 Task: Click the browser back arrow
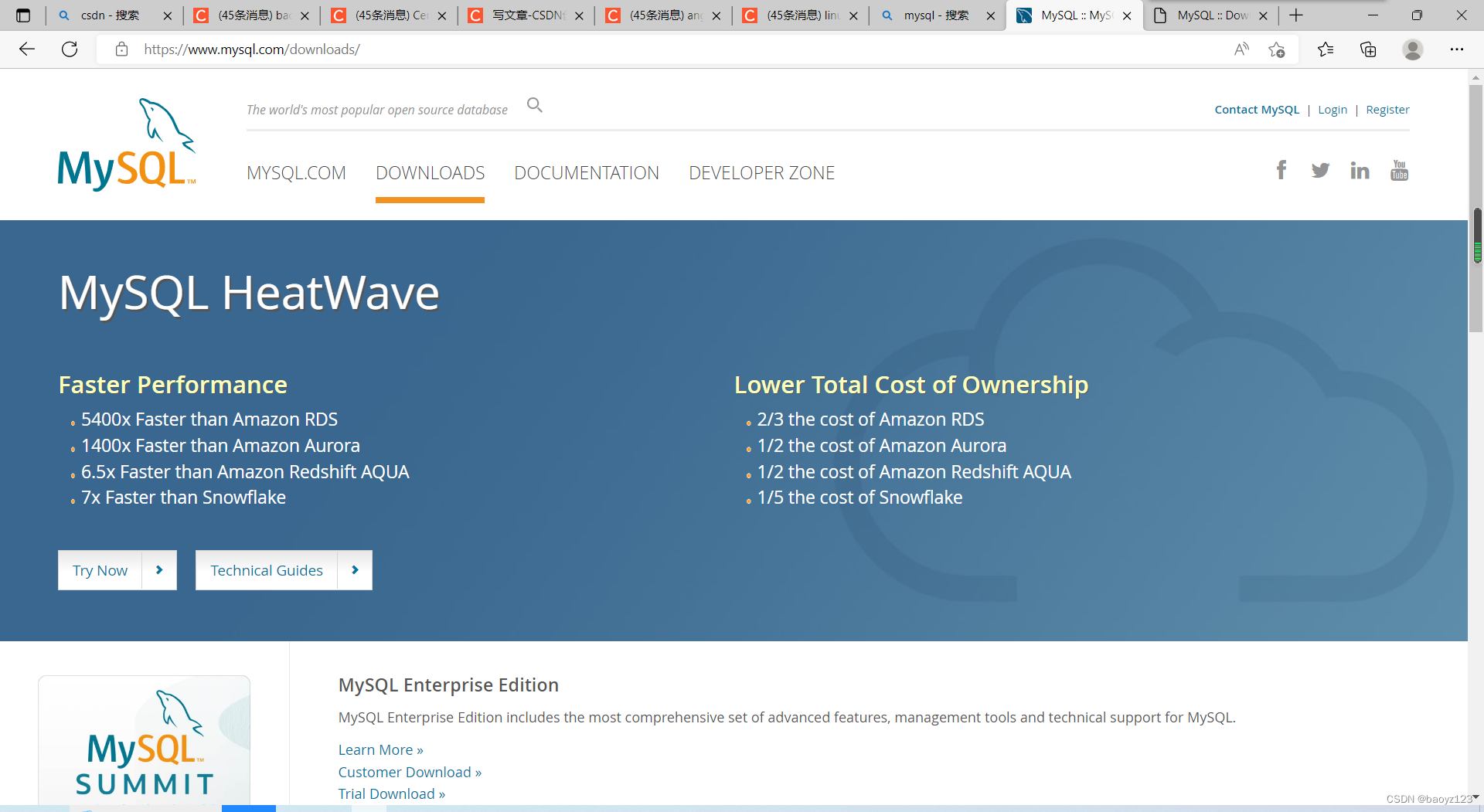27,49
